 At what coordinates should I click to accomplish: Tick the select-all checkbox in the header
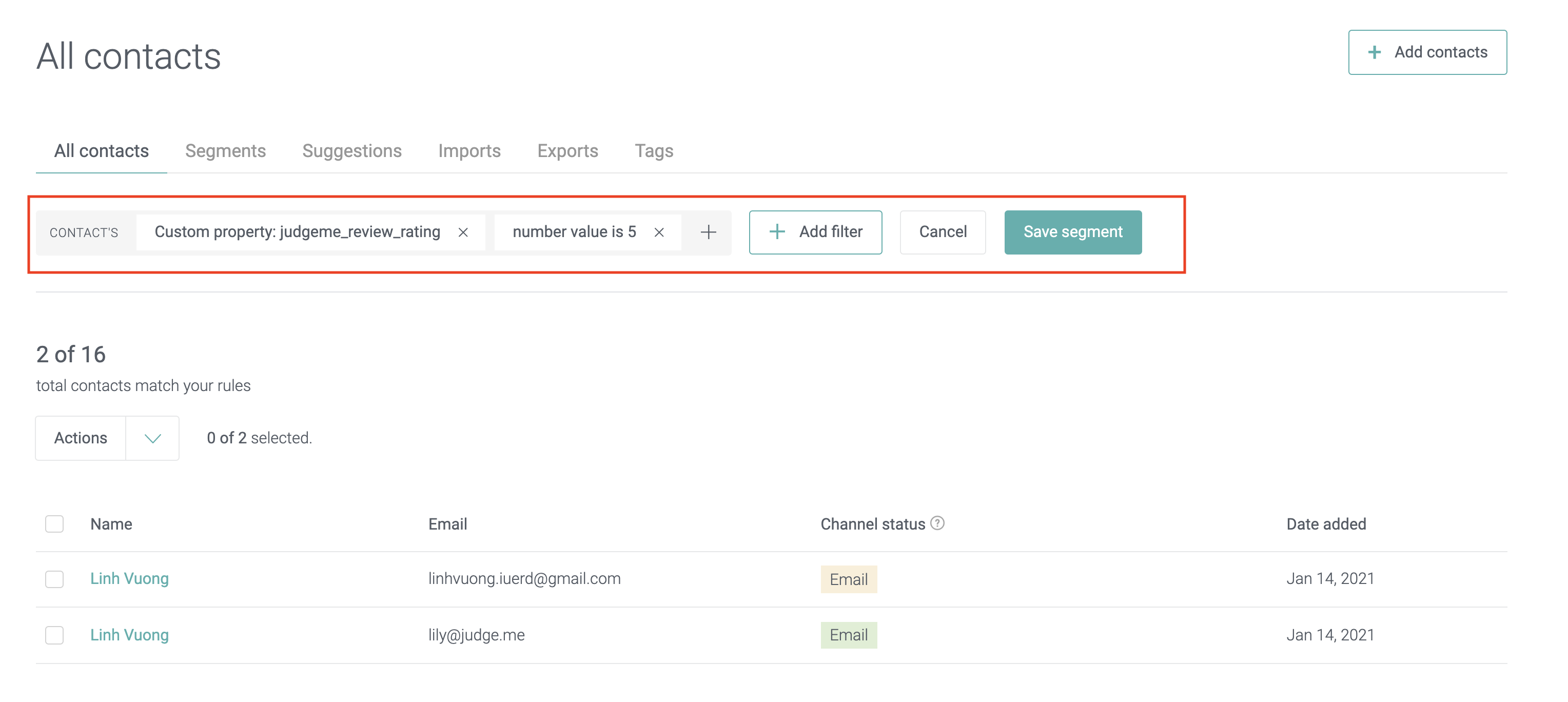[54, 523]
